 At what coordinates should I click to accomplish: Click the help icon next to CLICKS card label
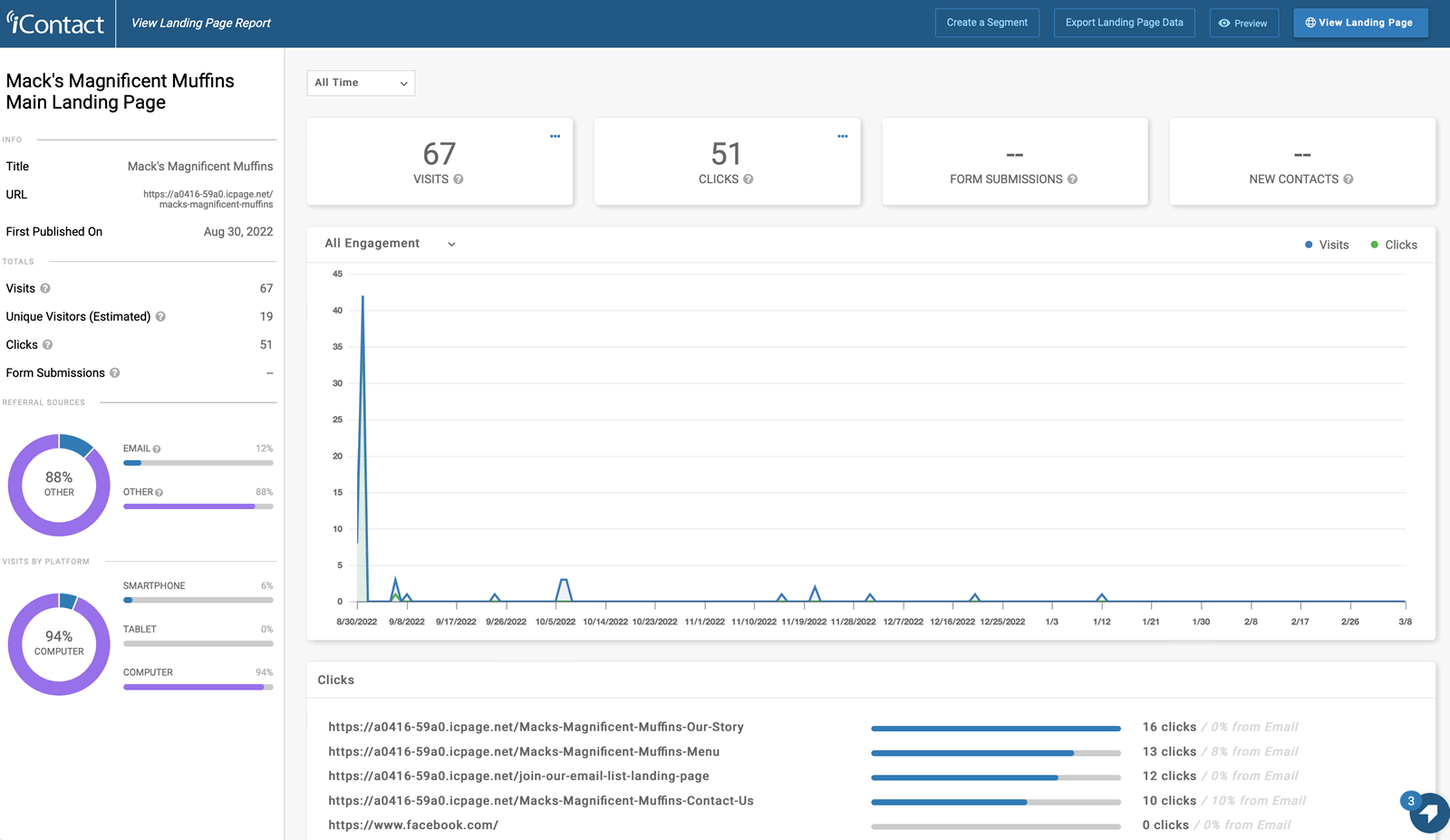(x=749, y=179)
